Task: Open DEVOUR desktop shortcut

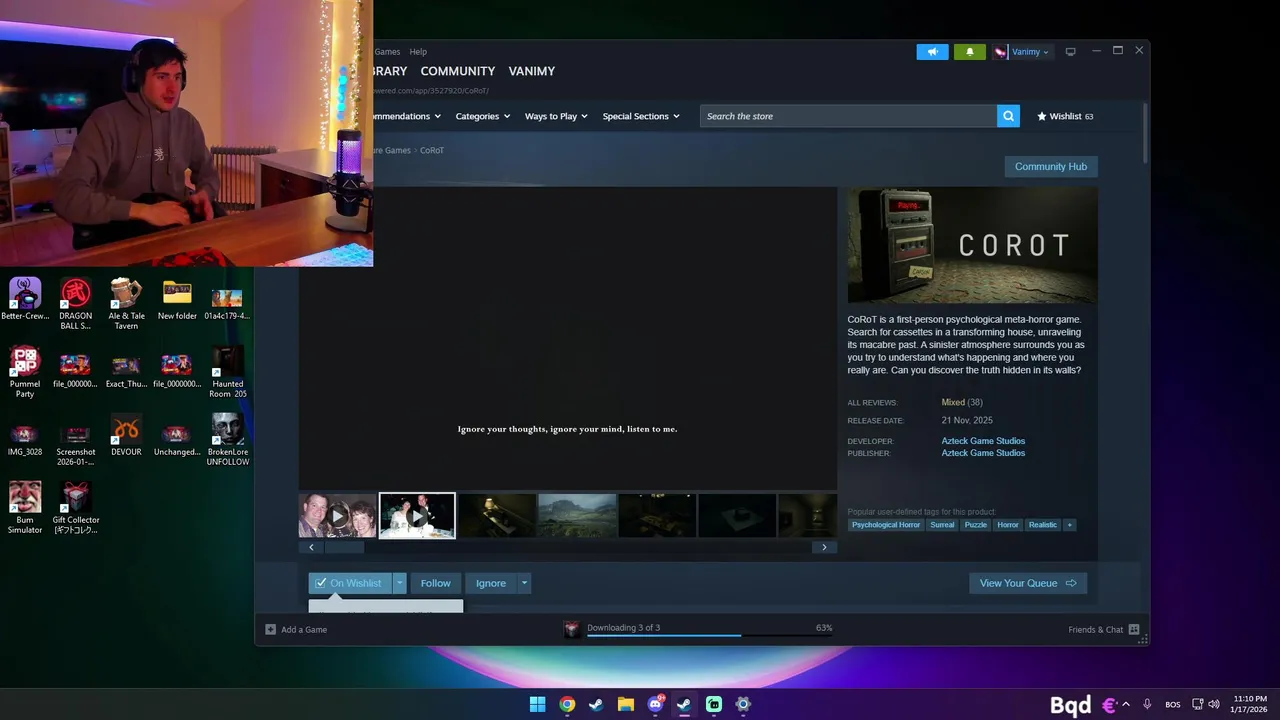Action: pyautogui.click(x=126, y=435)
